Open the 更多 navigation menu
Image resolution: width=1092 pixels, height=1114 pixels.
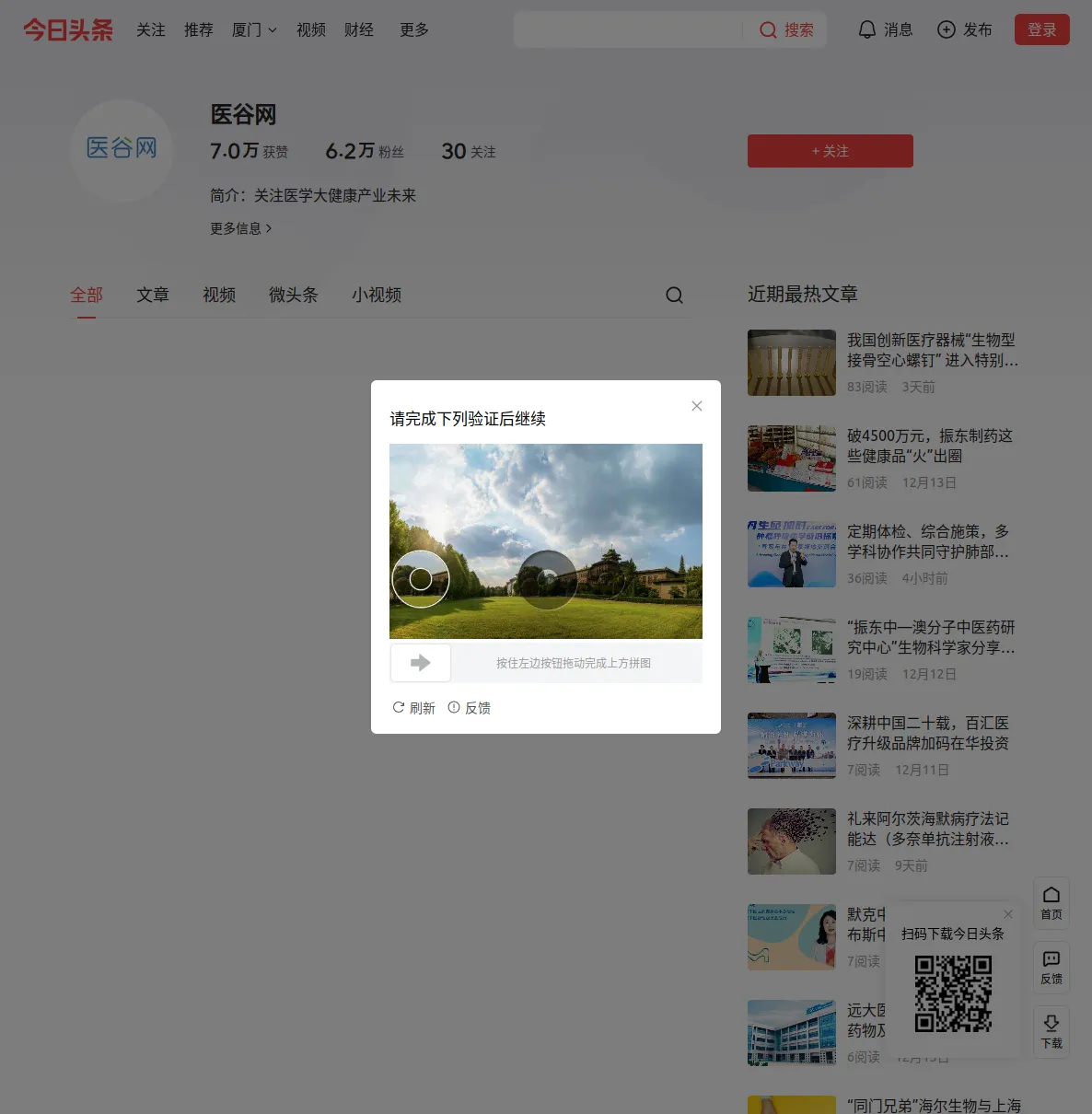point(414,29)
